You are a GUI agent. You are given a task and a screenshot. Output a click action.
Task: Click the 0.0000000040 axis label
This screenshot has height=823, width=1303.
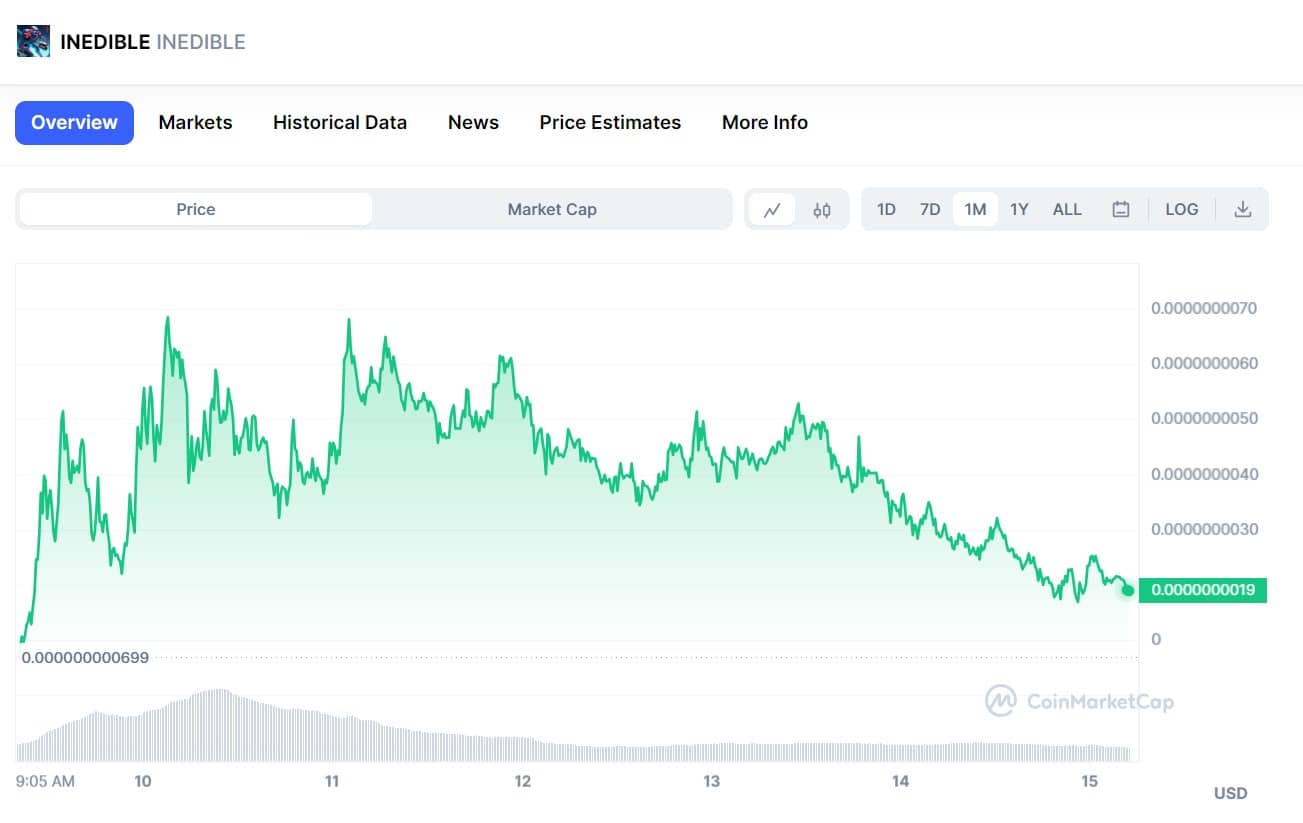[1204, 474]
